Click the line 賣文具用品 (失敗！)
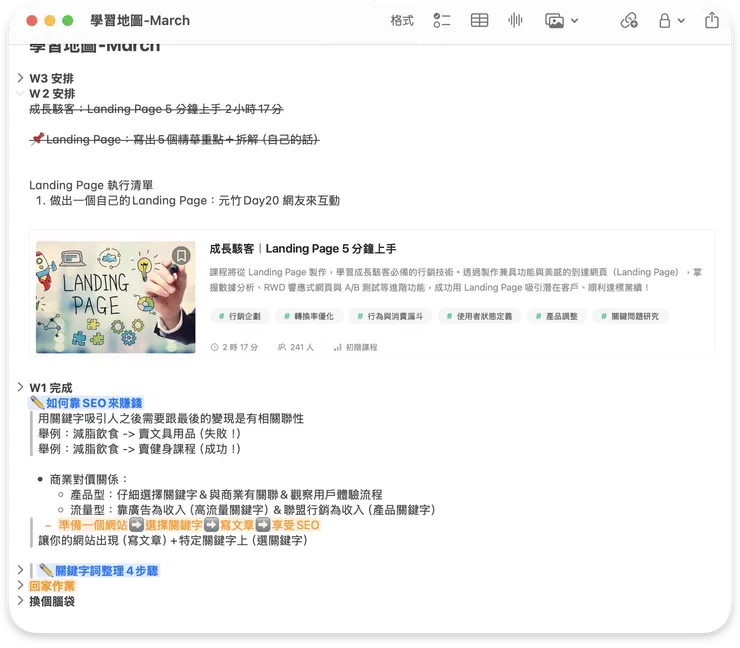This screenshot has width=740, height=648. click(139, 434)
